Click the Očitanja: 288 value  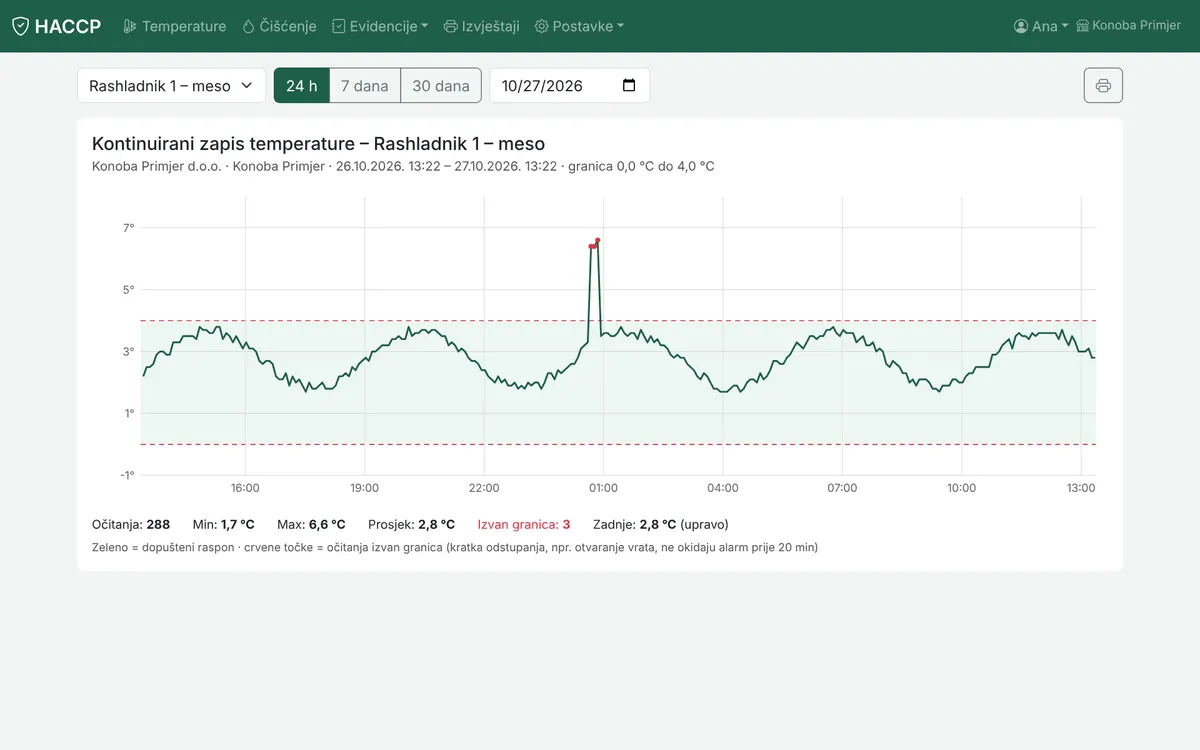pyautogui.click(x=131, y=524)
